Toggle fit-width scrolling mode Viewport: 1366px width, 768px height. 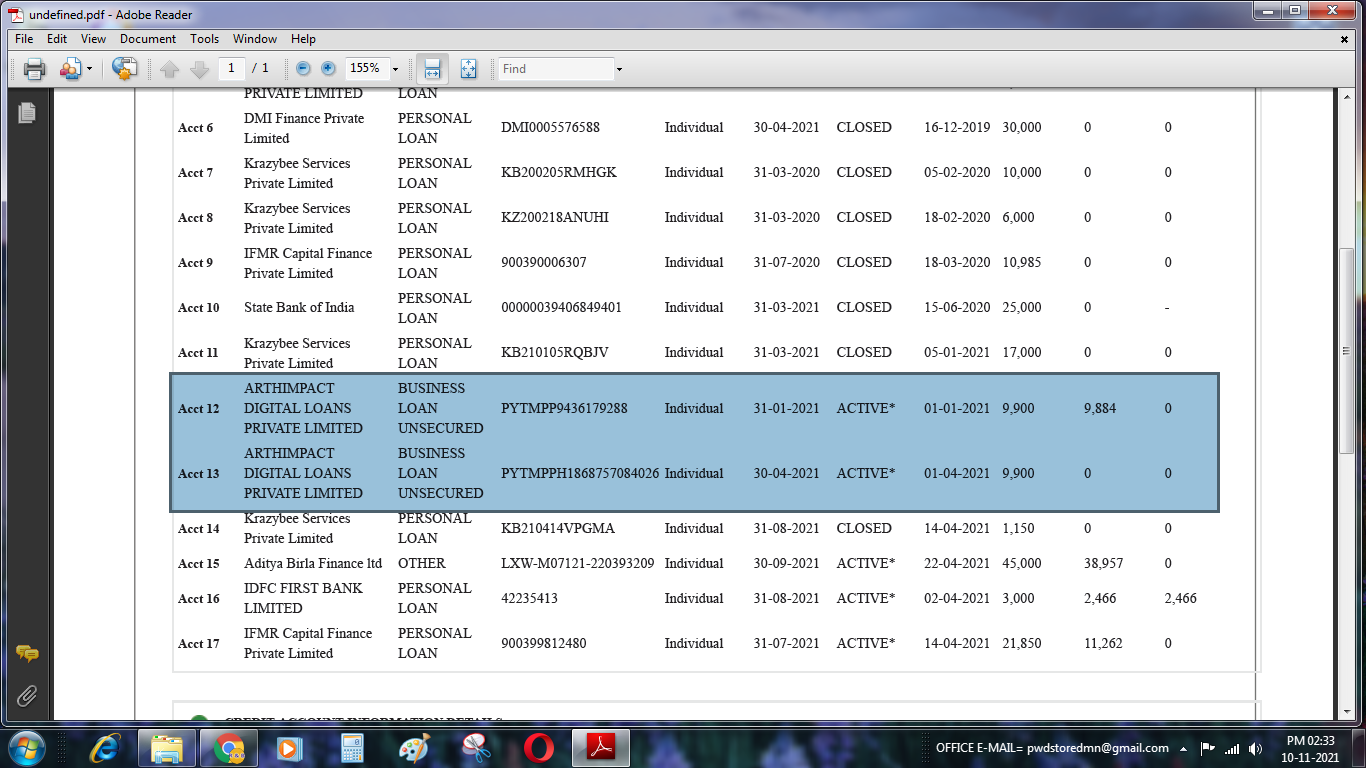pyautogui.click(x=432, y=69)
